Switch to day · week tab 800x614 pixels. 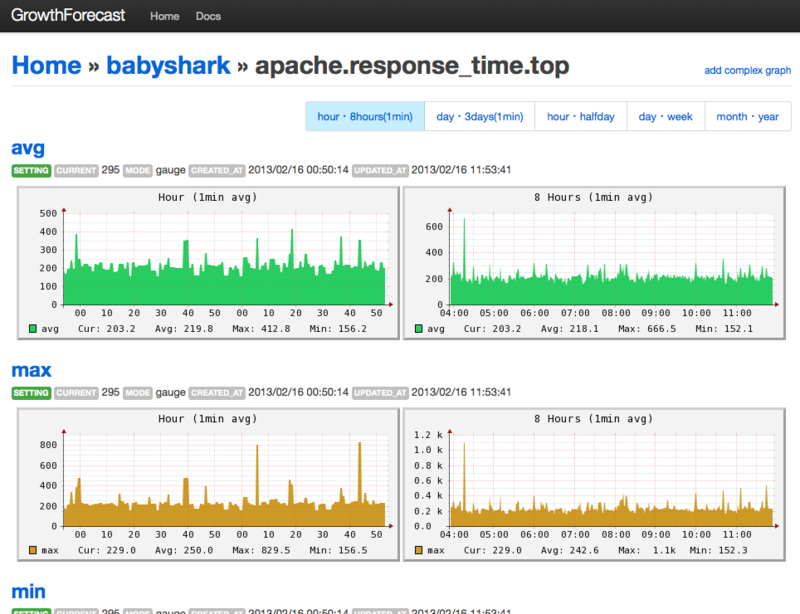click(x=665, y=116)
